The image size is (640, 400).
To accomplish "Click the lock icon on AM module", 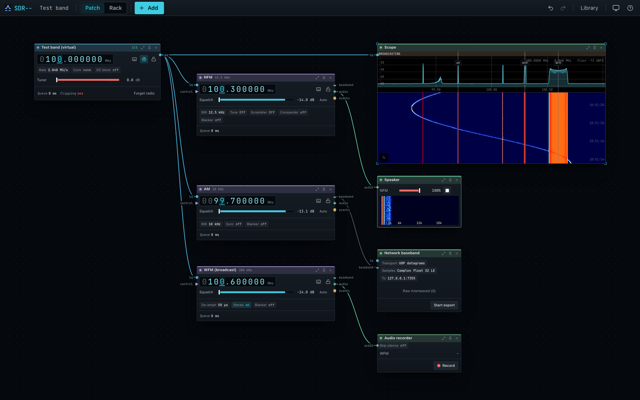I will coord(328,201).
